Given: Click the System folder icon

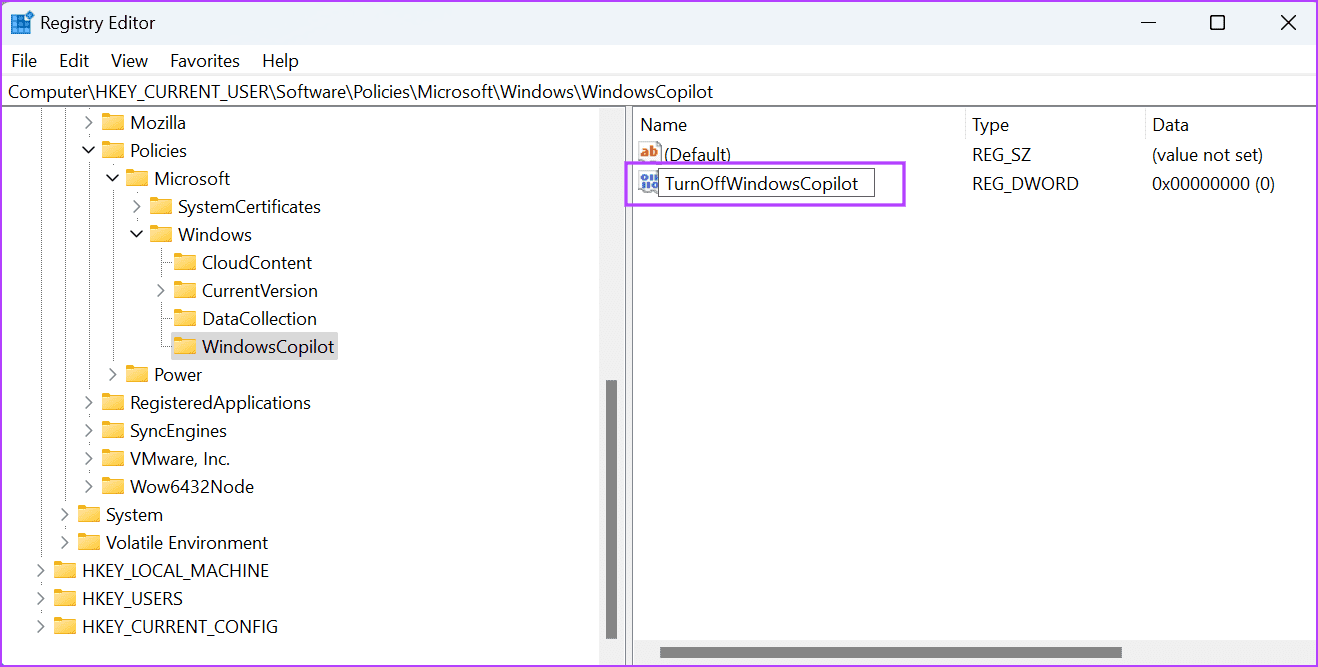Looking at the screenshot, I should click(89, 515).
